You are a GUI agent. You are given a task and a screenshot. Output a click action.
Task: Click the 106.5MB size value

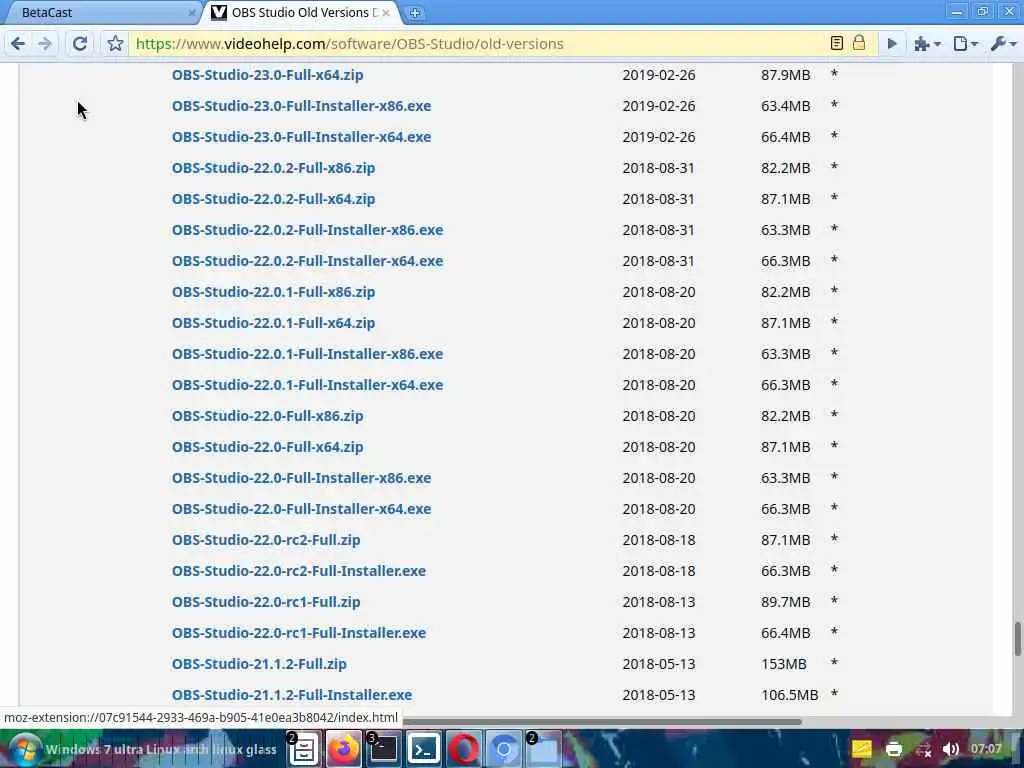[x=790, y=695]
